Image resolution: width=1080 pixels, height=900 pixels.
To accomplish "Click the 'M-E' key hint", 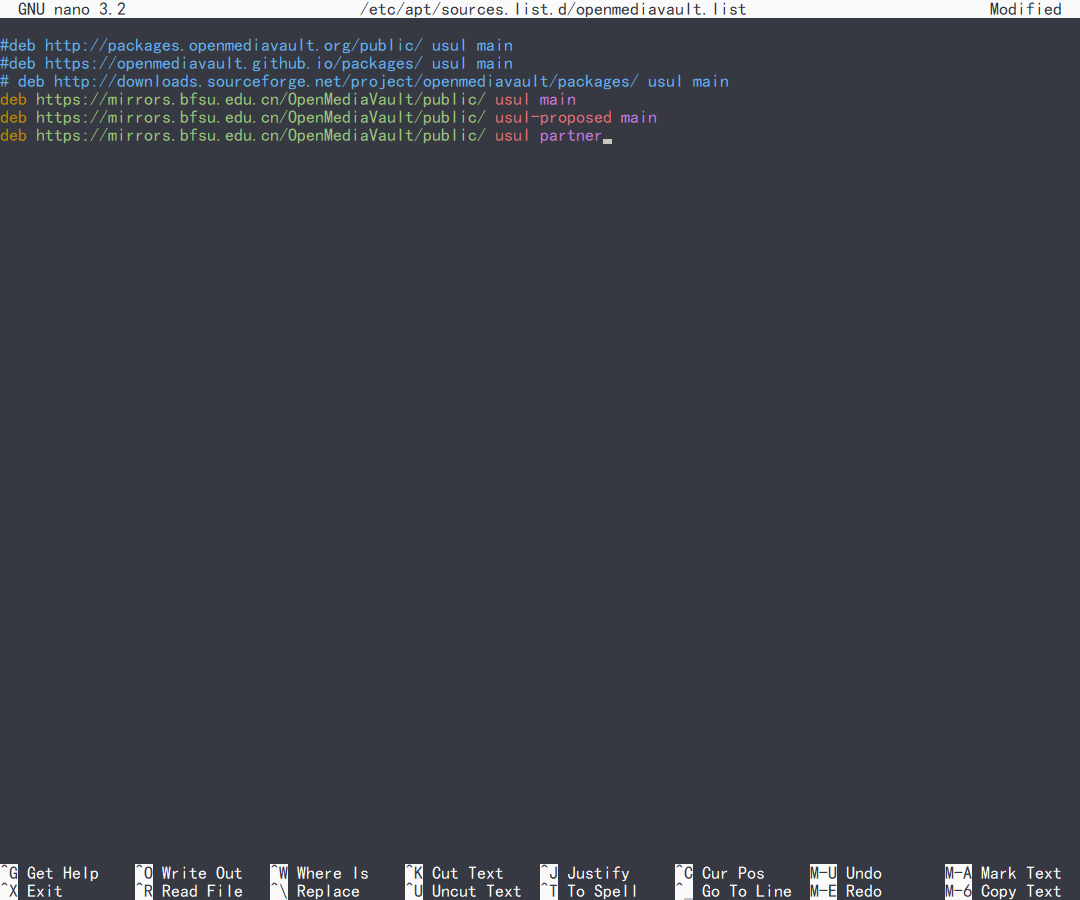I will tap(823, 891).
